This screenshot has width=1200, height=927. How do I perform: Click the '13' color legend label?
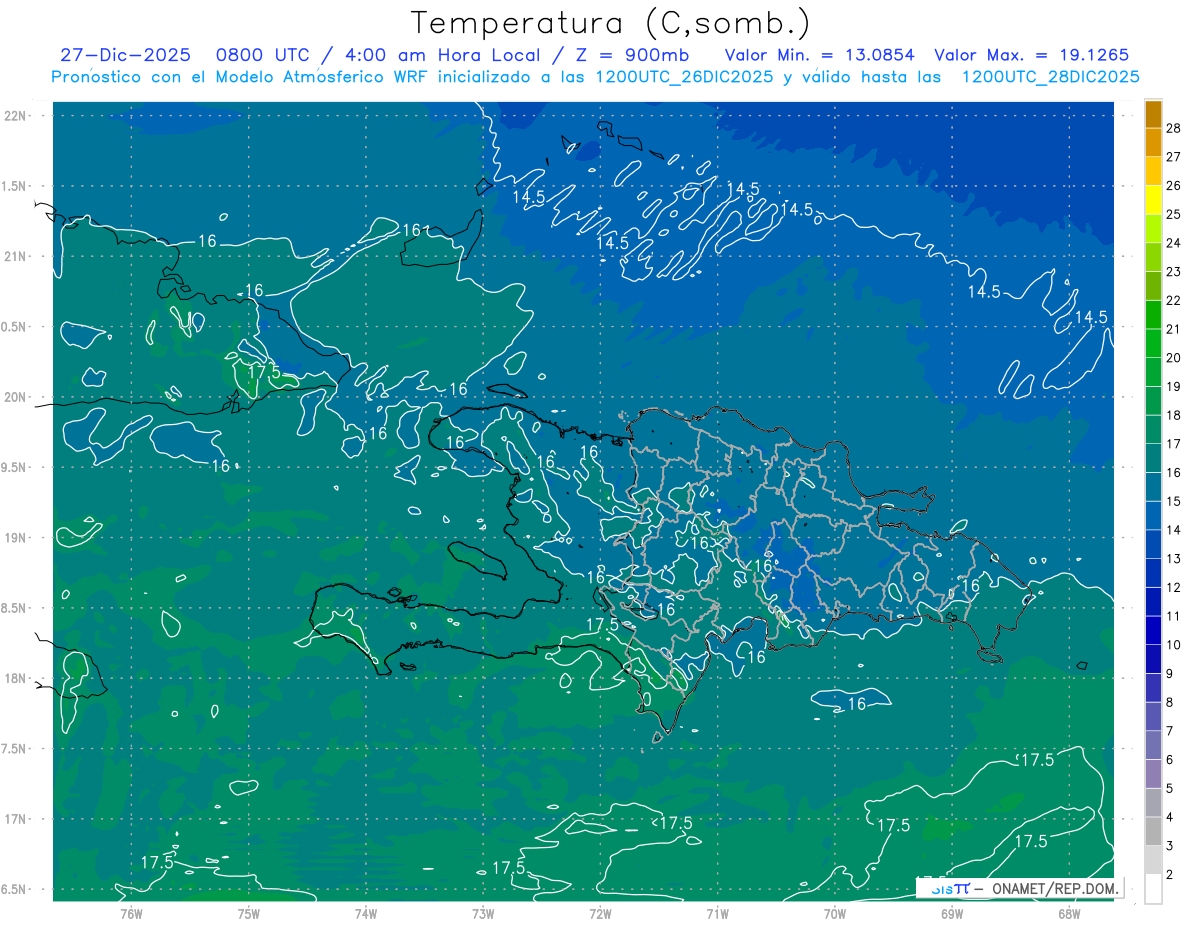[x=1174, y=559]
